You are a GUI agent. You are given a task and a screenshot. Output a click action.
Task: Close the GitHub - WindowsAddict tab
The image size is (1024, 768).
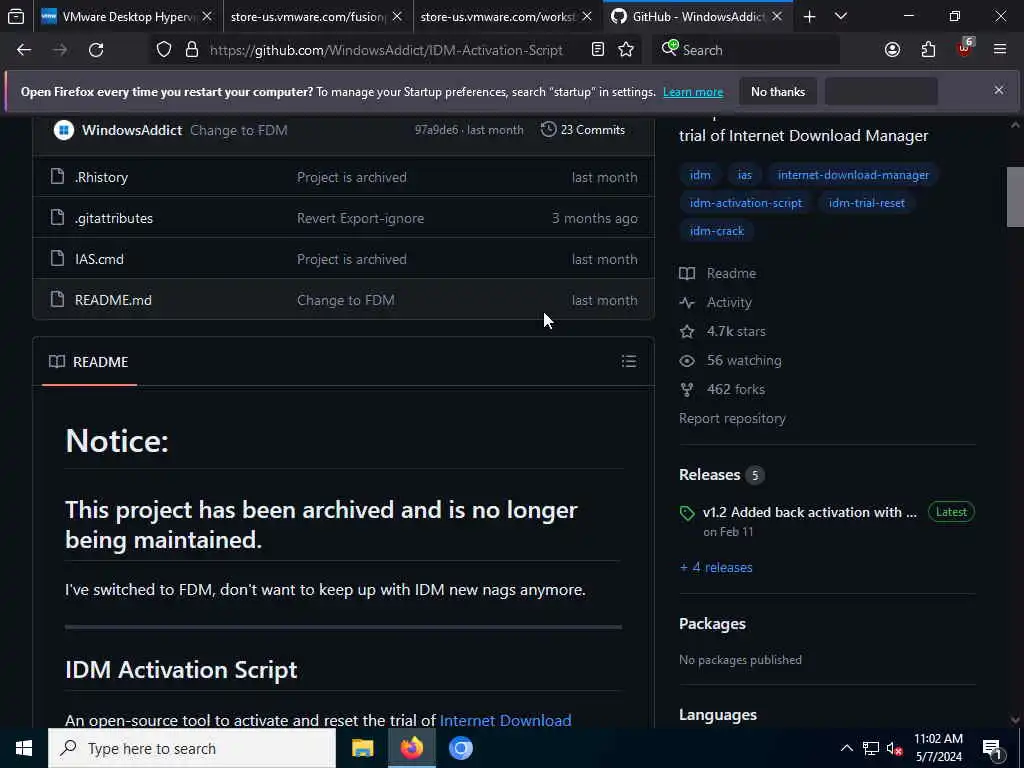[776, 17]
